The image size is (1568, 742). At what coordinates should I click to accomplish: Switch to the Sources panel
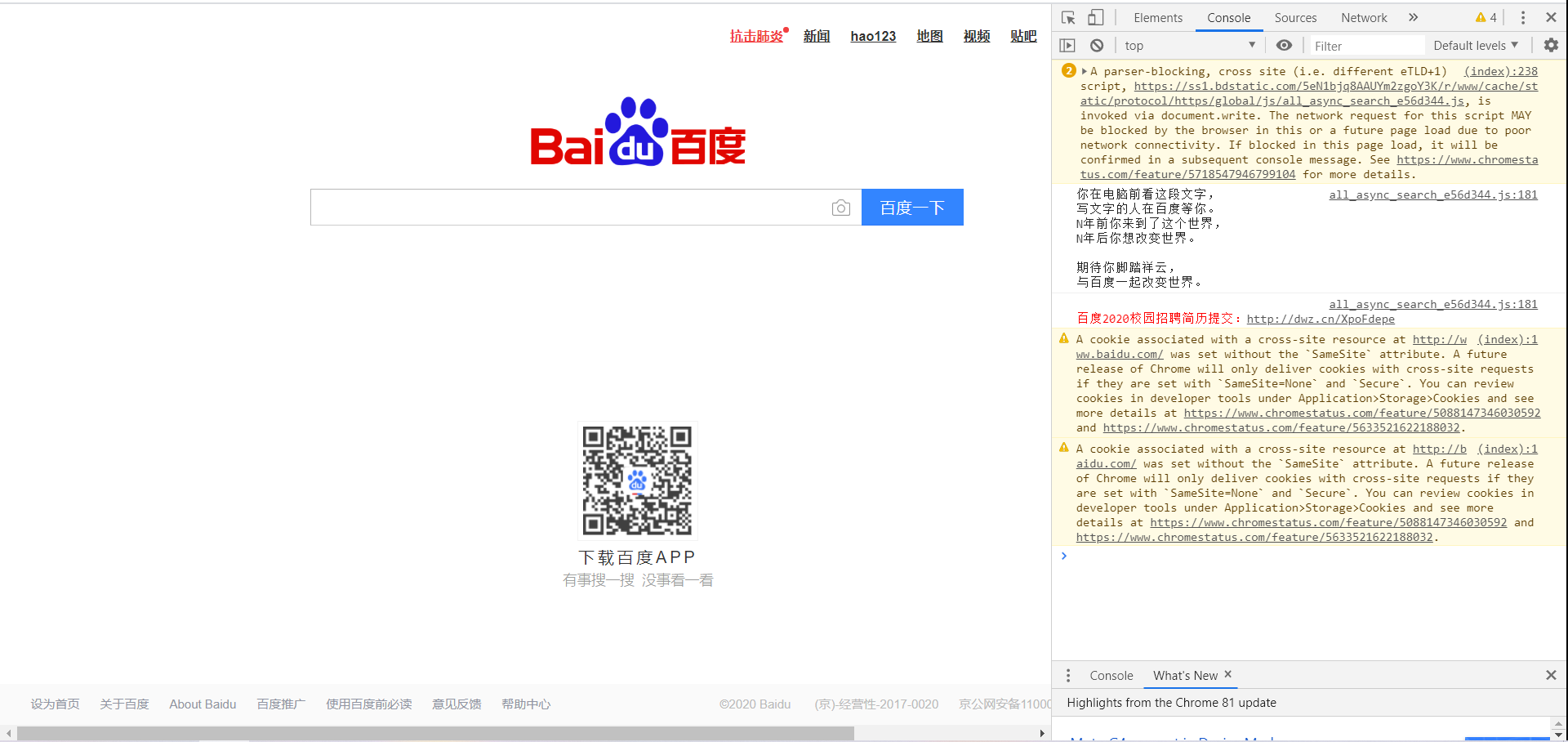pos(1295,16)
